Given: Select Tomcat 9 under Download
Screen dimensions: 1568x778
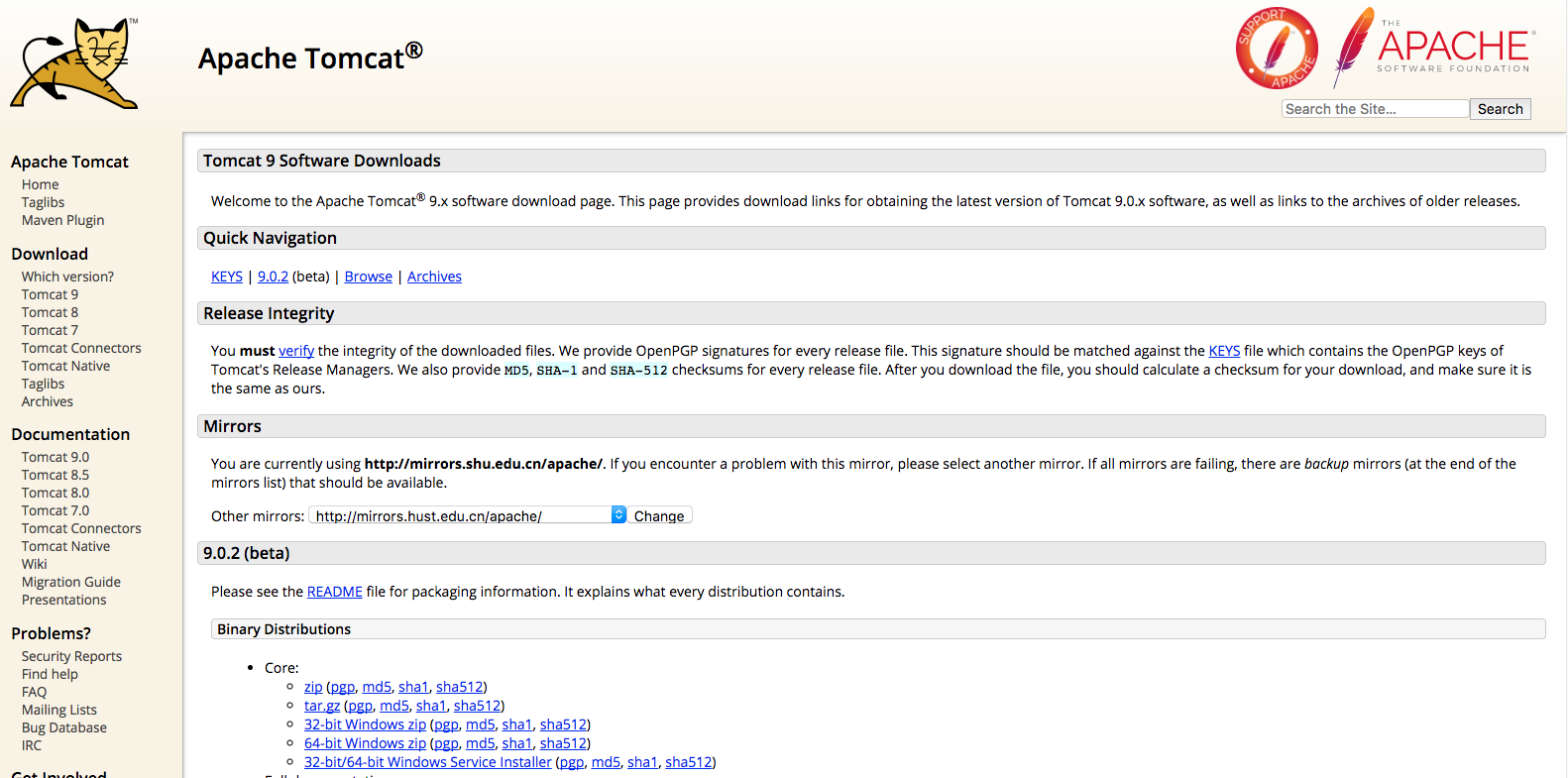Looking at the screenshot, I should click(x=50, y=294).
